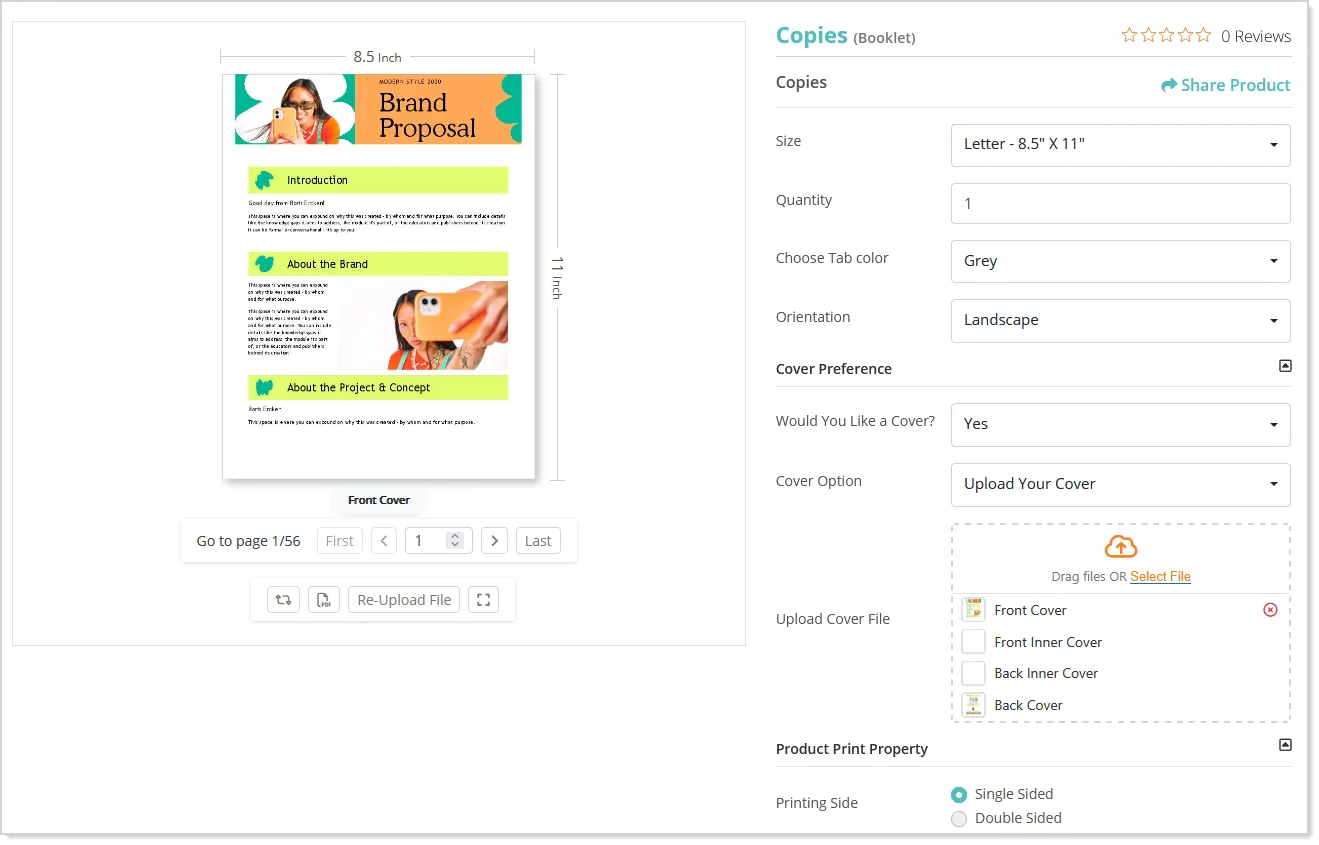
Task: Click the Share Product arrow icon
Action: coord(1168,86)
